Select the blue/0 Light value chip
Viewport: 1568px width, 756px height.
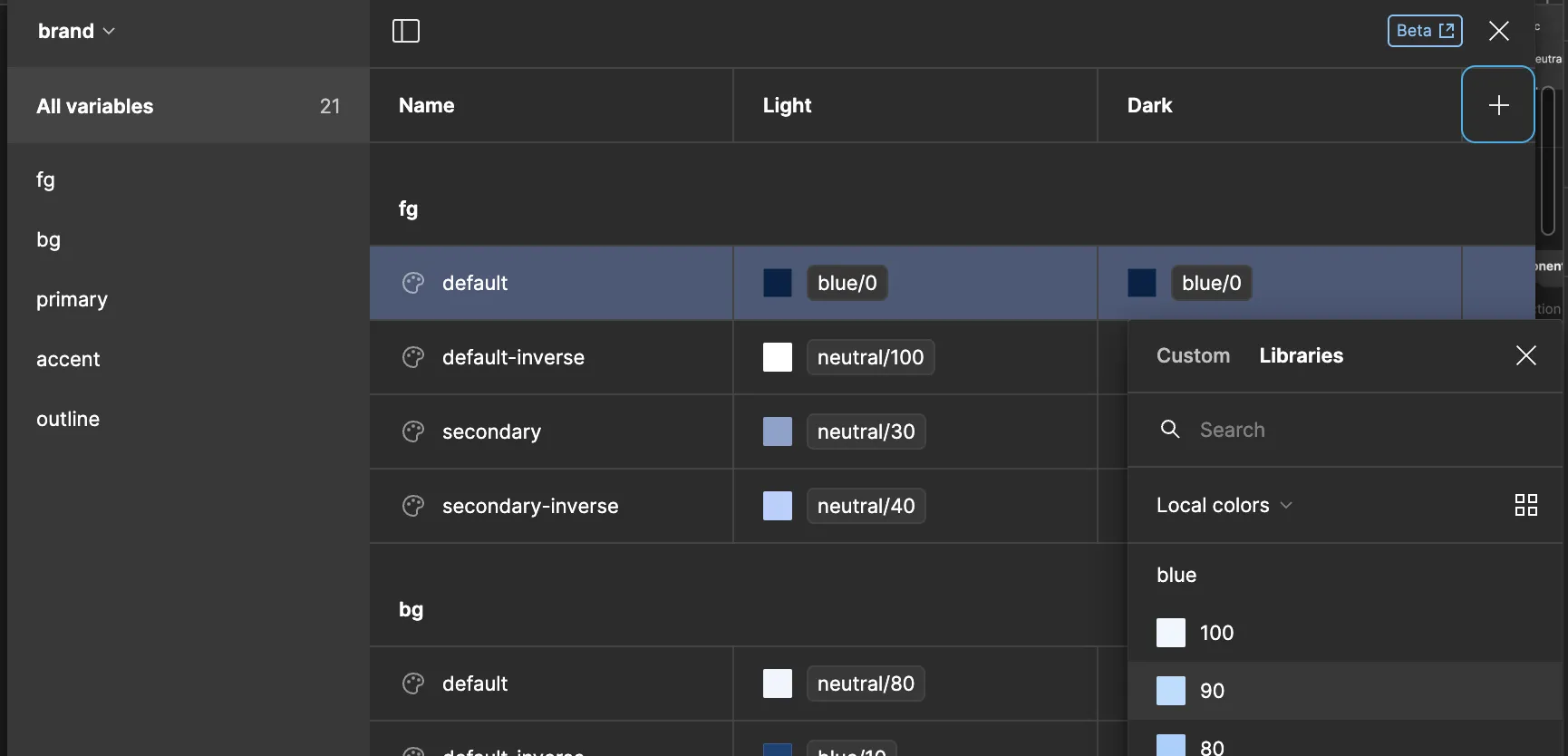coord(847,283)
